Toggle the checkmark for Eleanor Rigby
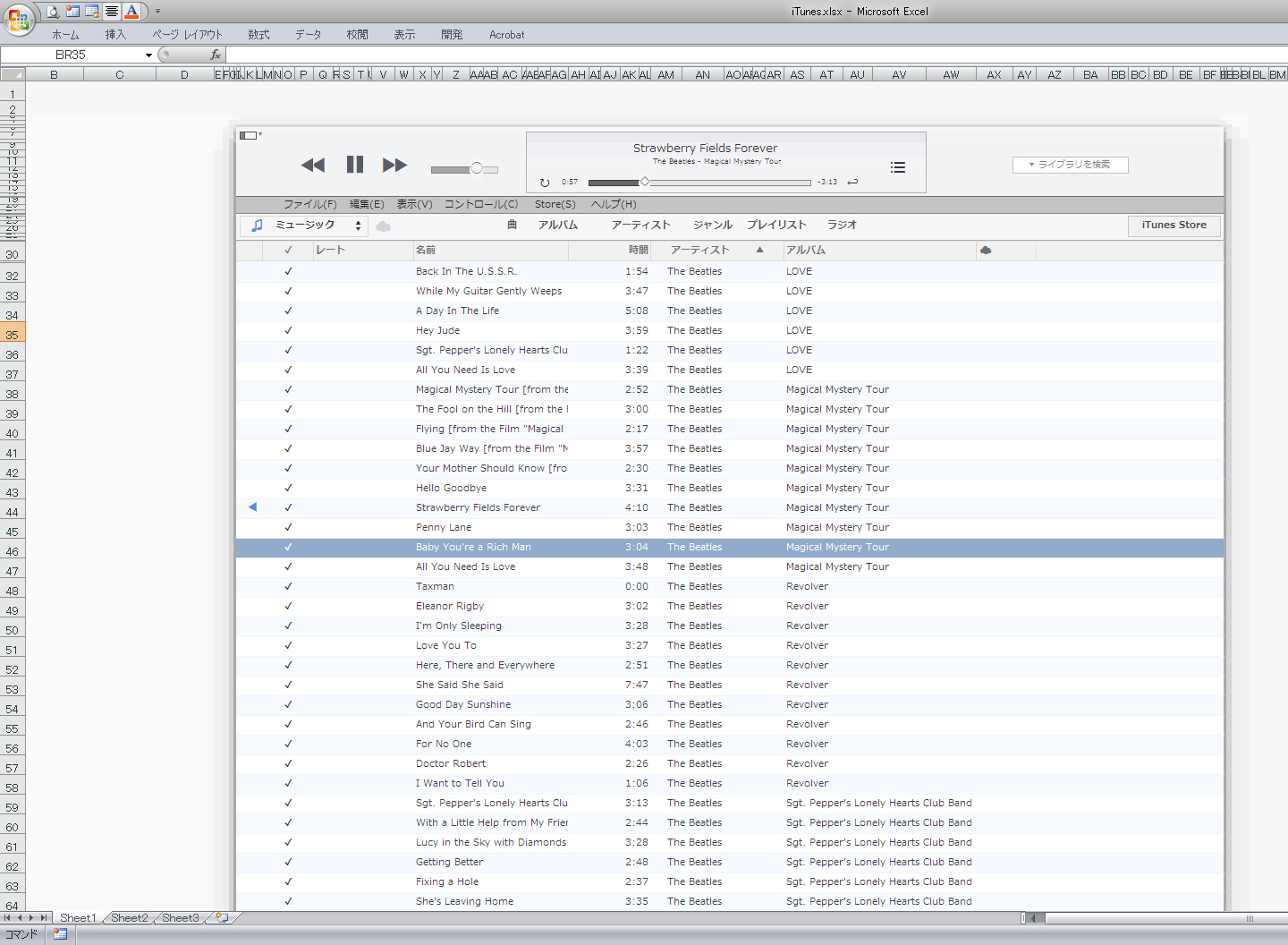Screen dimensions: 1288x945 288,606
